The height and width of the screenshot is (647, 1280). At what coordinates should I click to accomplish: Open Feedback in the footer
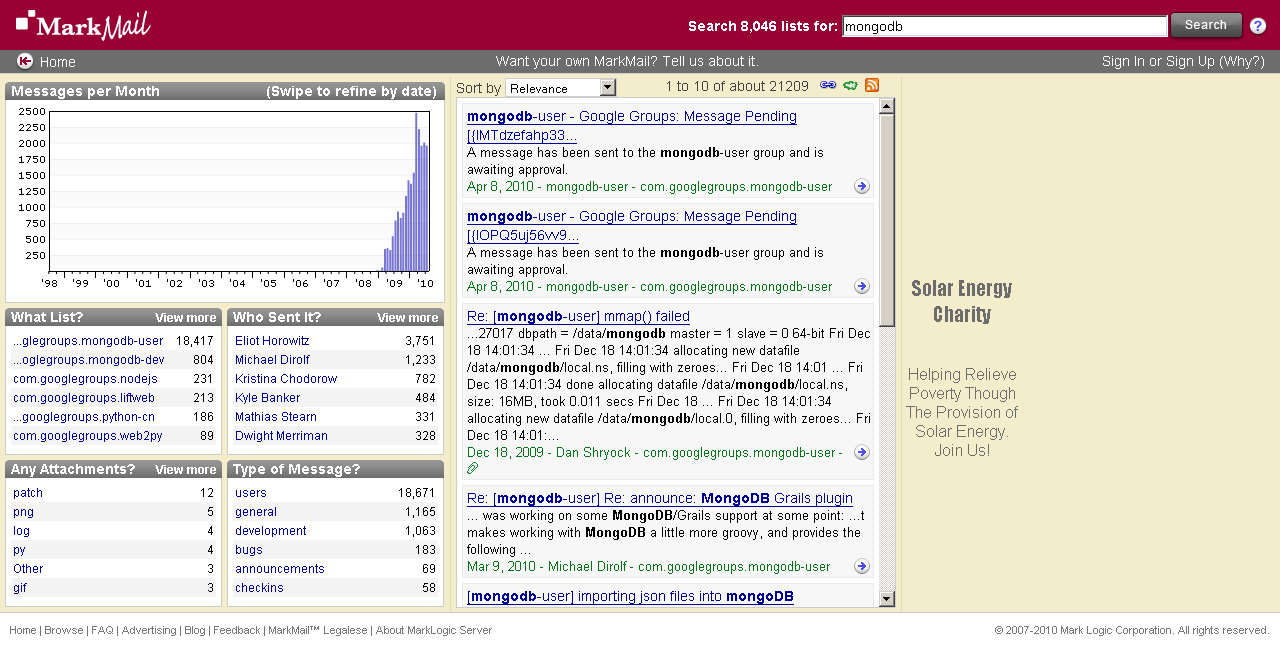click(237, 631)
